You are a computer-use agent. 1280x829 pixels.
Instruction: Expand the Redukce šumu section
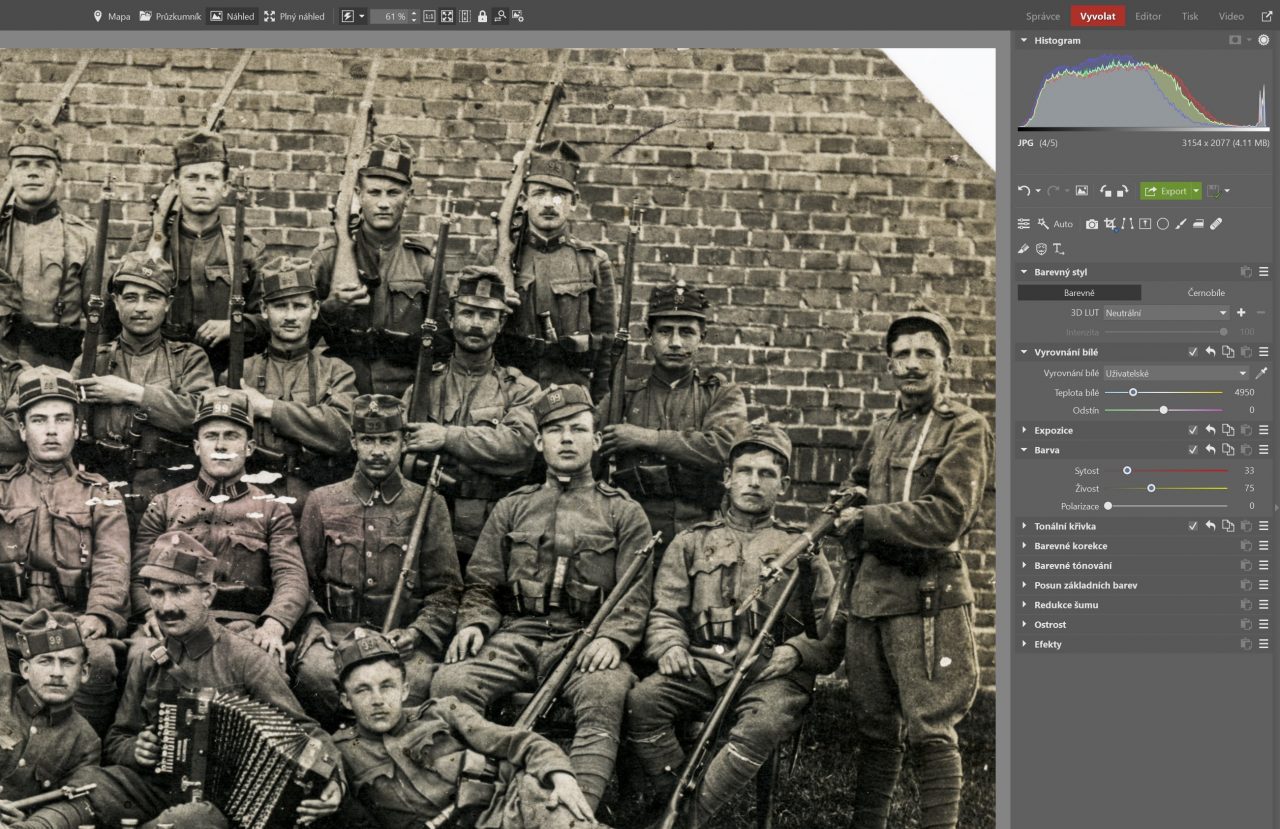pyautogui.click(x=1024, y=605)
